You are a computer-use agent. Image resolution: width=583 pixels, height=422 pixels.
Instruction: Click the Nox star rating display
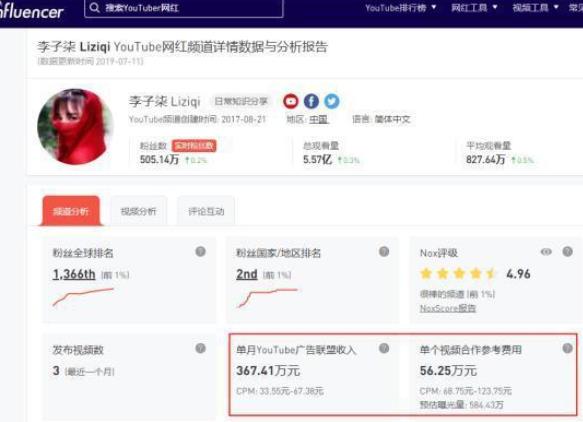click(x=458, y=274)
